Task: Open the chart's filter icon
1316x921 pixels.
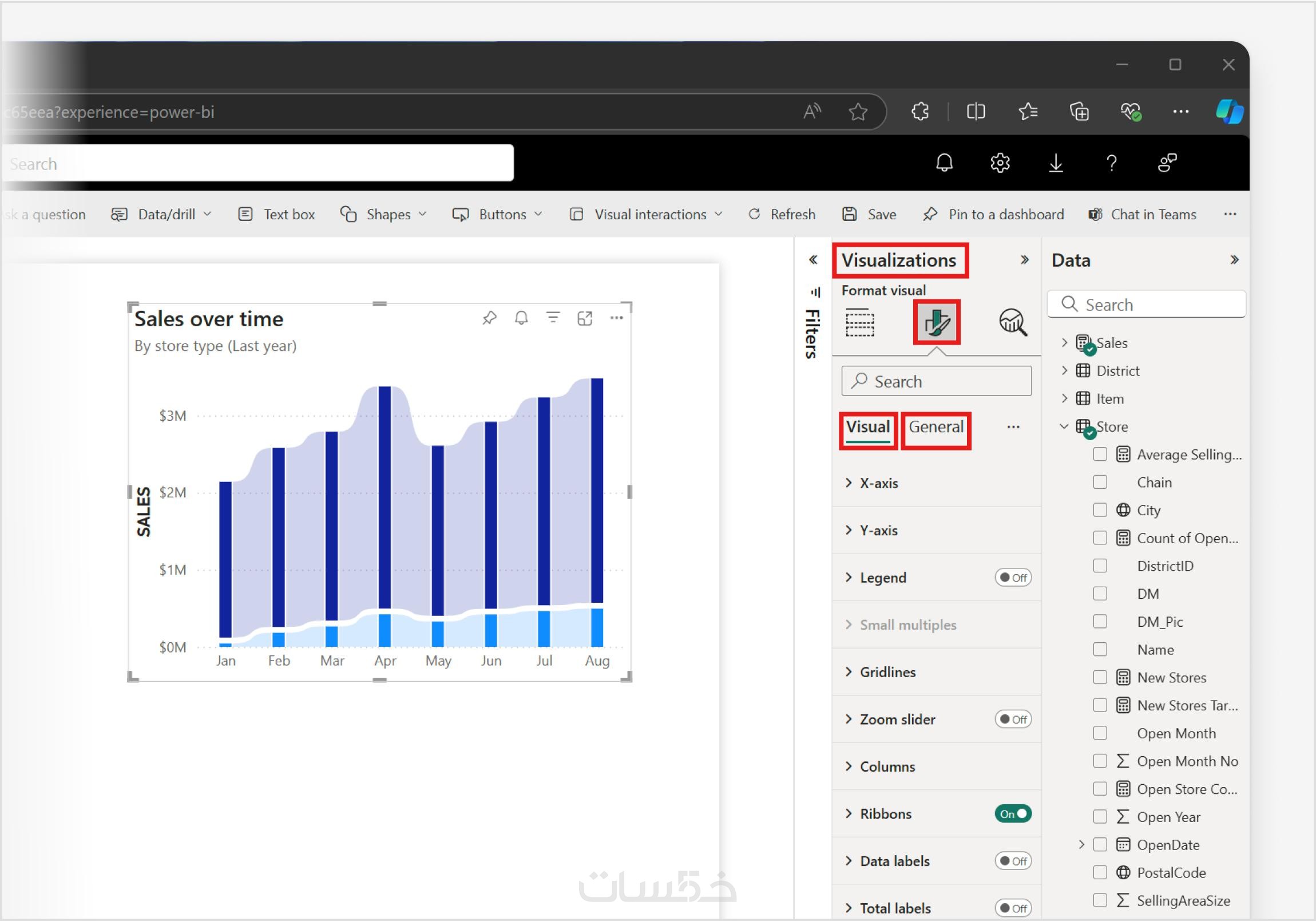Action: 553,318
